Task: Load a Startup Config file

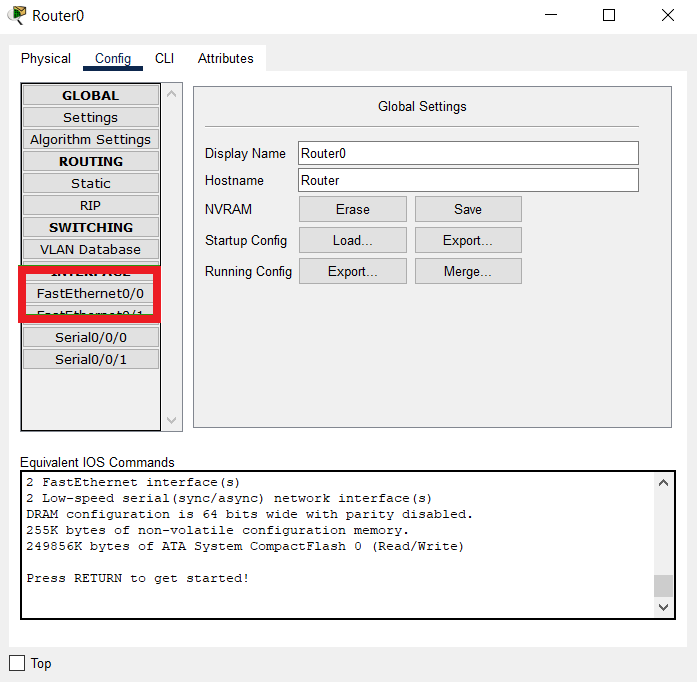Action: (352, 241)
